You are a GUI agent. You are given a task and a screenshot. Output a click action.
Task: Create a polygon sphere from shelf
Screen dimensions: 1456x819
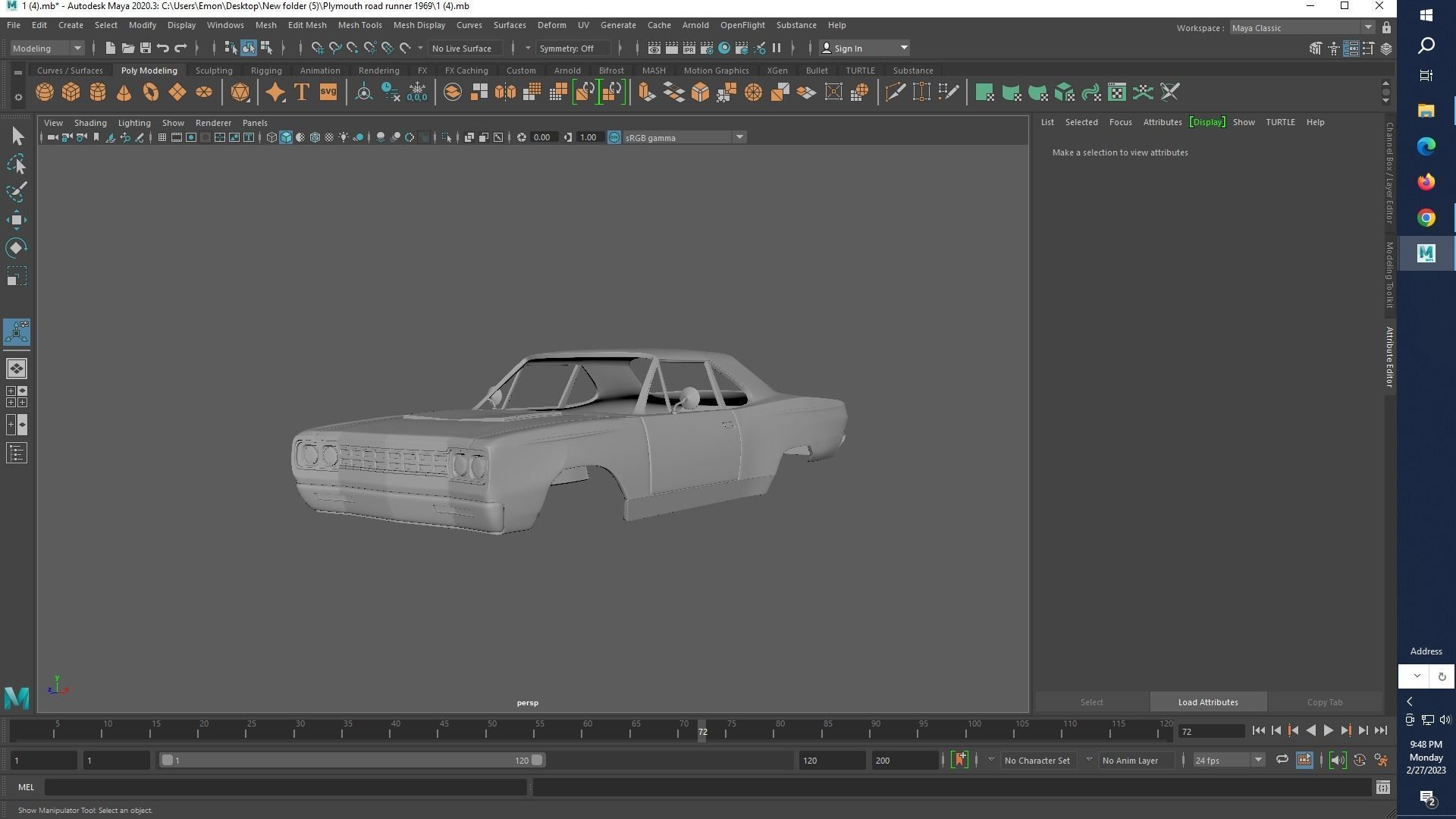click(x=45, y=93)
